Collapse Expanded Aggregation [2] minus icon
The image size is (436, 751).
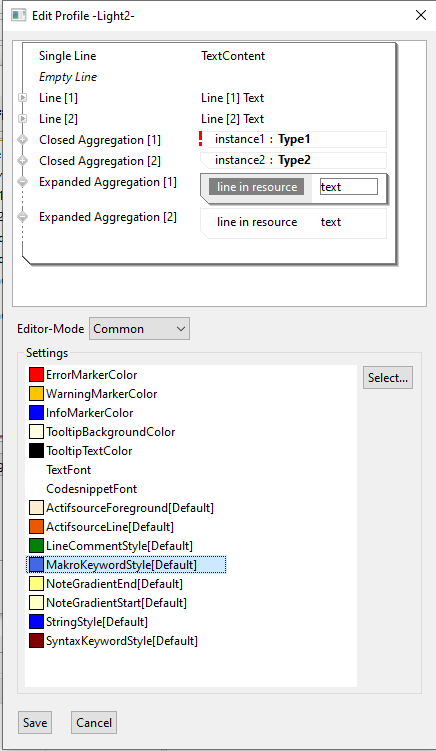pos(23,217)
